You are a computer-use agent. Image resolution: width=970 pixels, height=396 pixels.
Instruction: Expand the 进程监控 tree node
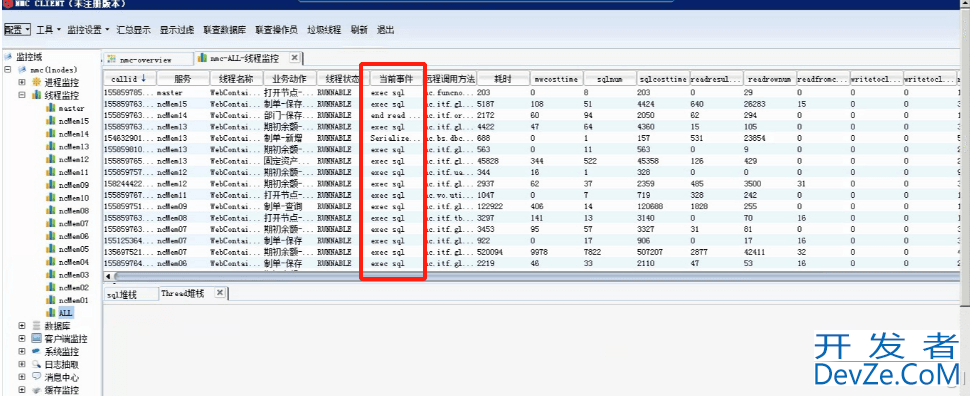(22, 82)
